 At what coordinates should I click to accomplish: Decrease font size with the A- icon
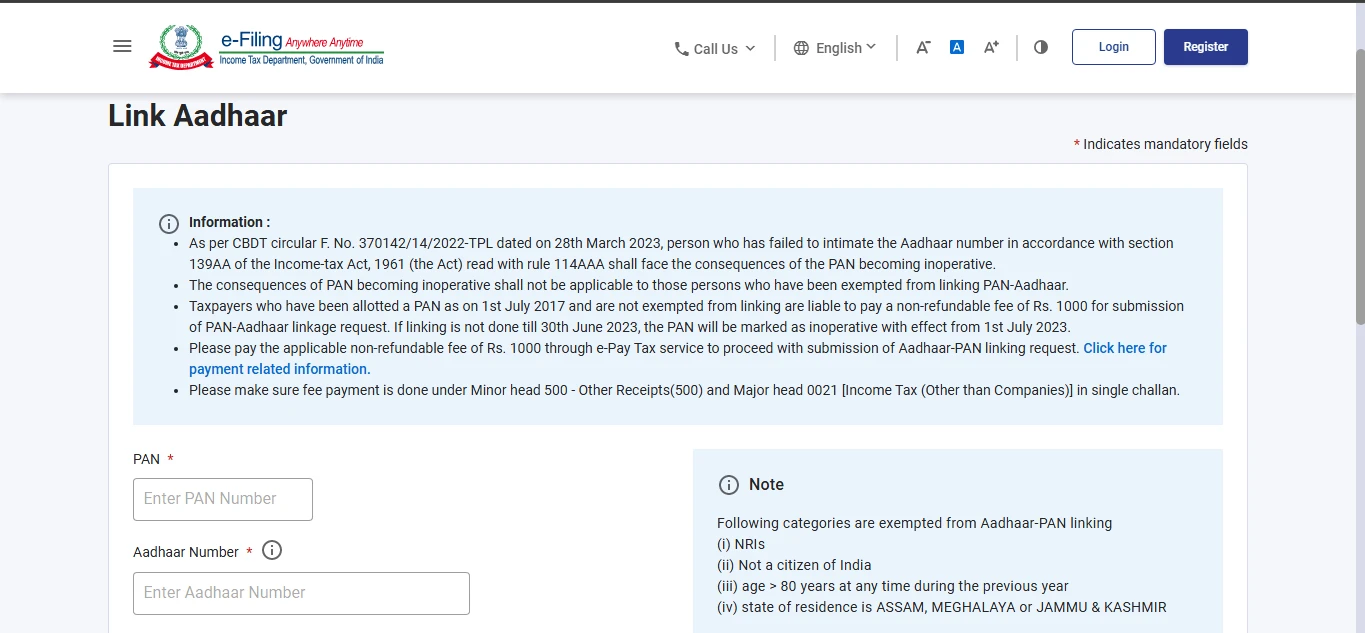pyautogui.click(x=923, y=47)
